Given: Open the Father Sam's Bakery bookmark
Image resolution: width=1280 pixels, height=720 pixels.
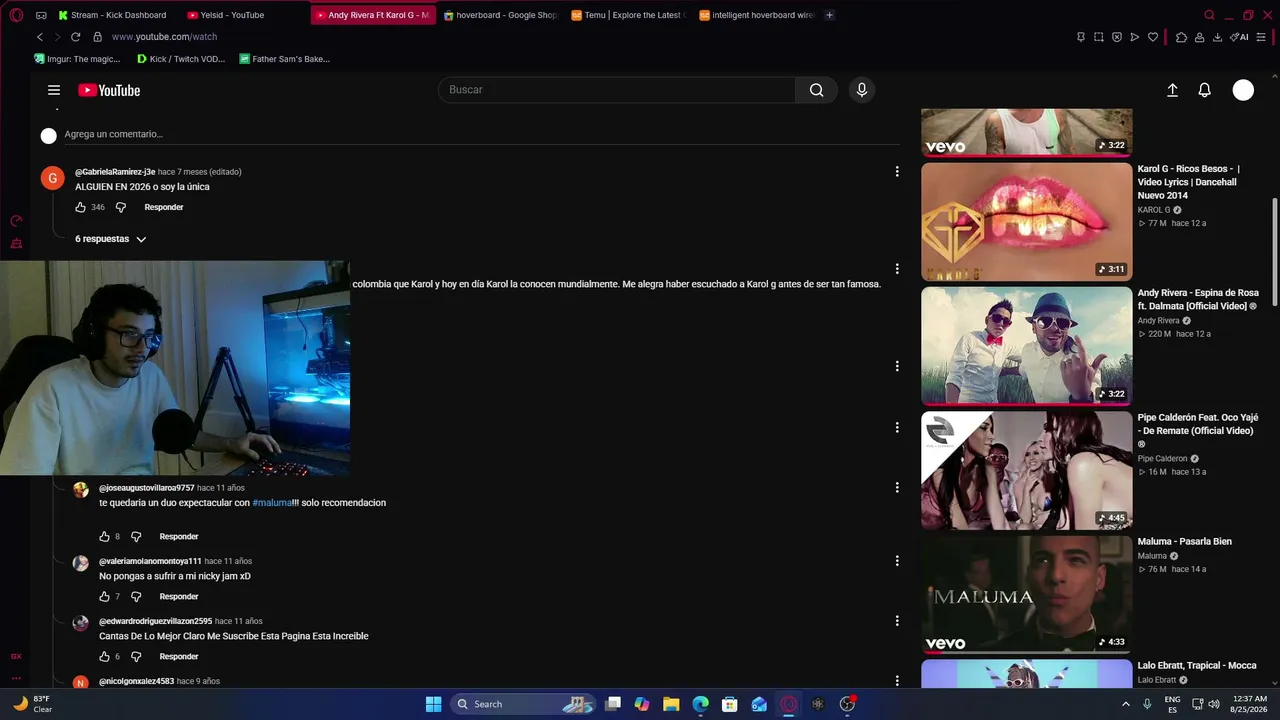Looking at the screenshot, I should point(285,59).
